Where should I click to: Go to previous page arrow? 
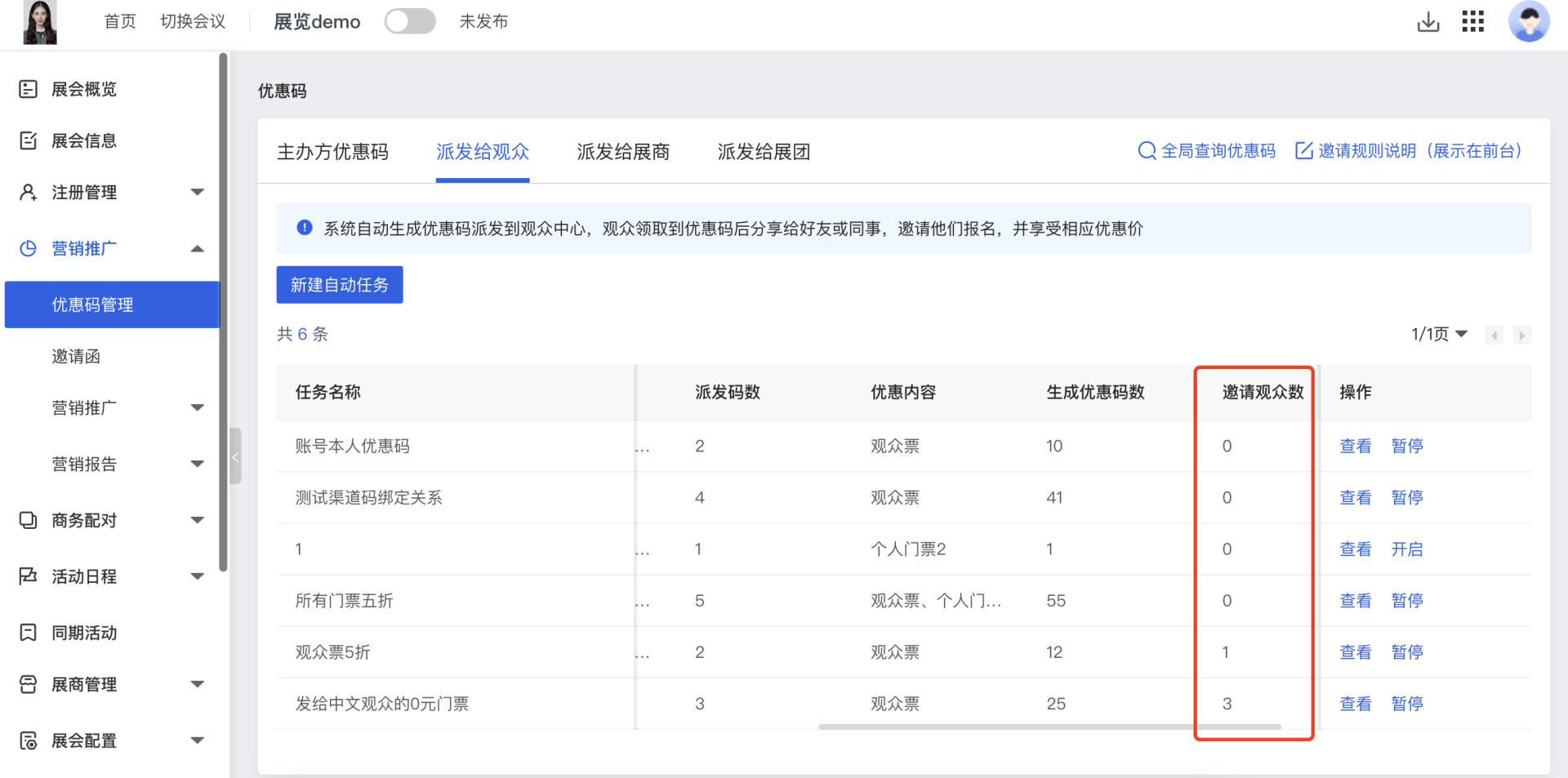[1494, 335]
